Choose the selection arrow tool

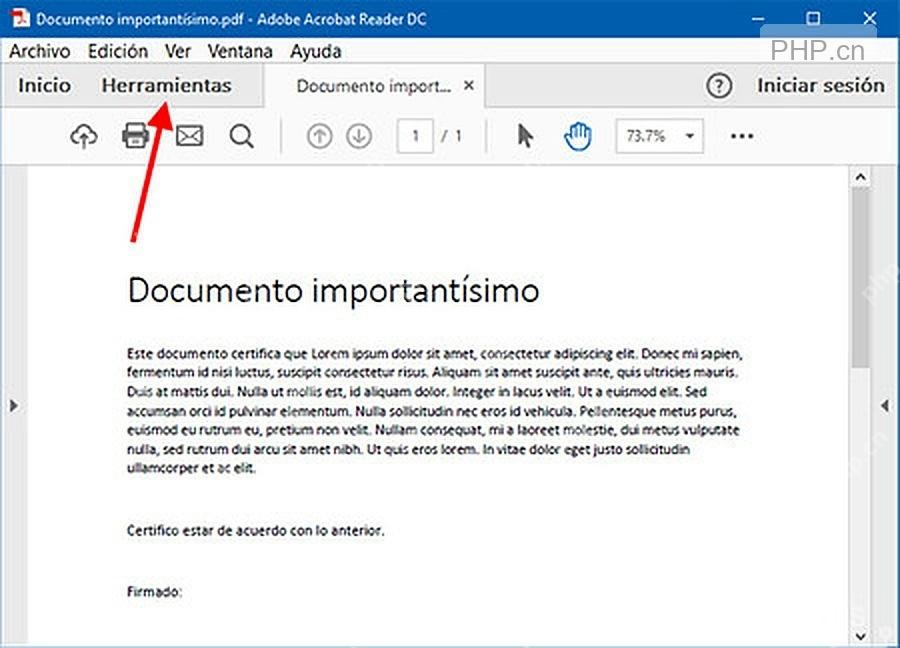pos(525,137)
